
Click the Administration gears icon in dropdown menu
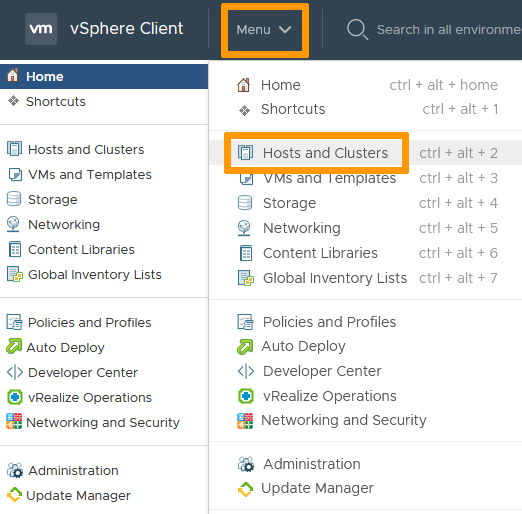point(246,464)
